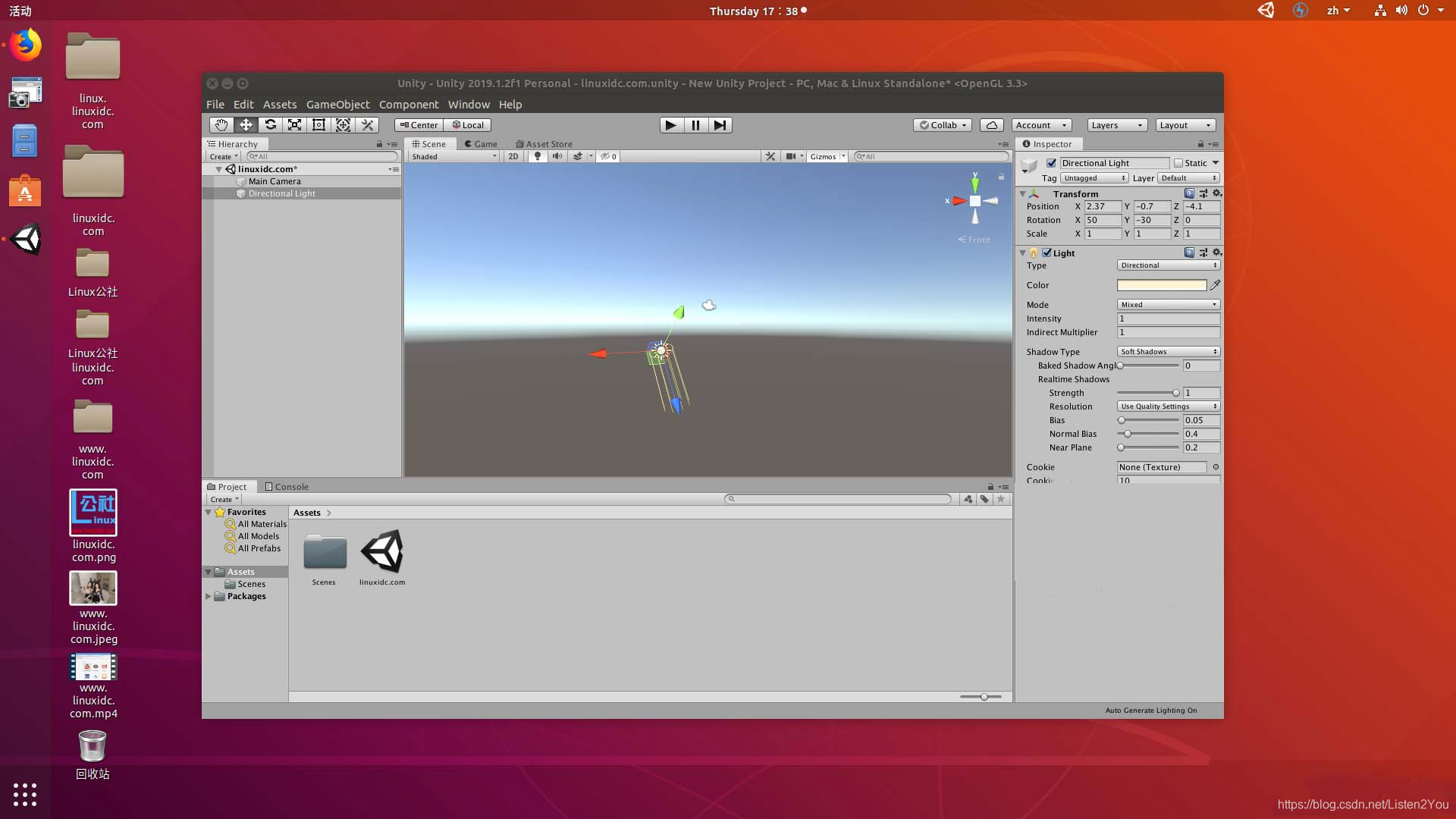
Task: Open Scene view tools icon near Gizmos
Action: coord(770,156)
